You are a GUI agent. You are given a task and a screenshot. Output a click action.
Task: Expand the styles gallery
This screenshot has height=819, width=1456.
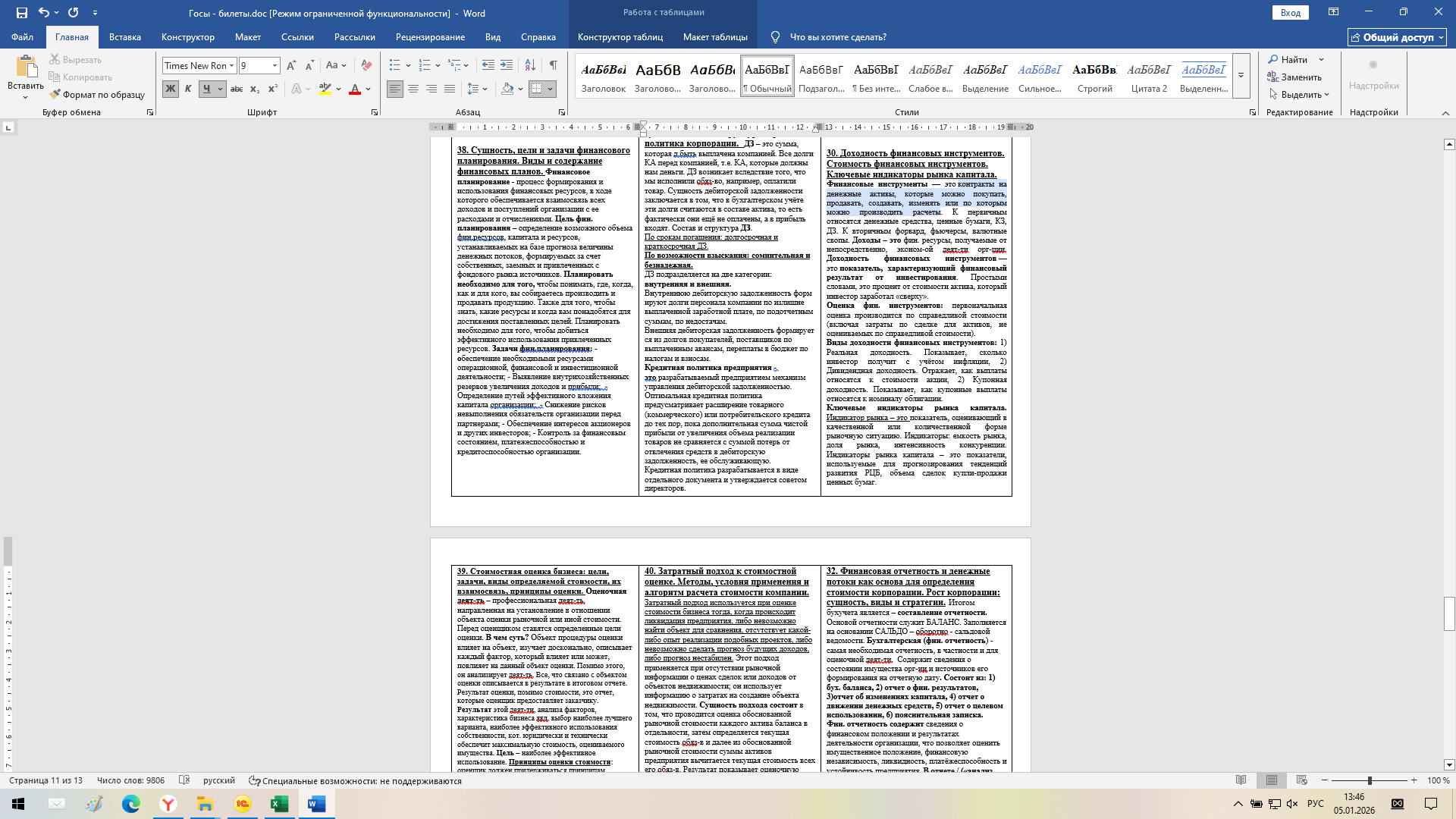tap(1241, 75)
